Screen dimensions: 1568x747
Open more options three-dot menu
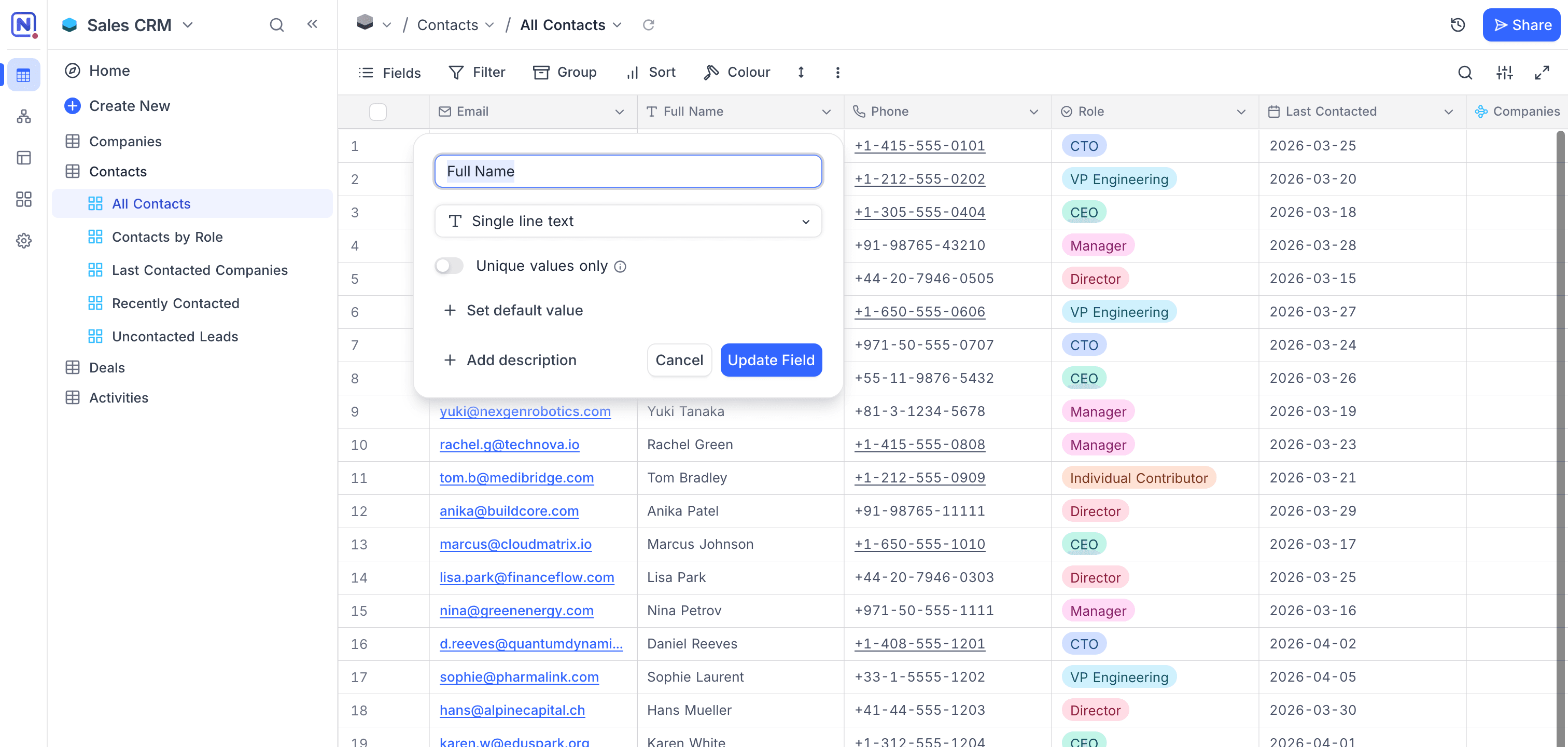(x=837, y=73)
